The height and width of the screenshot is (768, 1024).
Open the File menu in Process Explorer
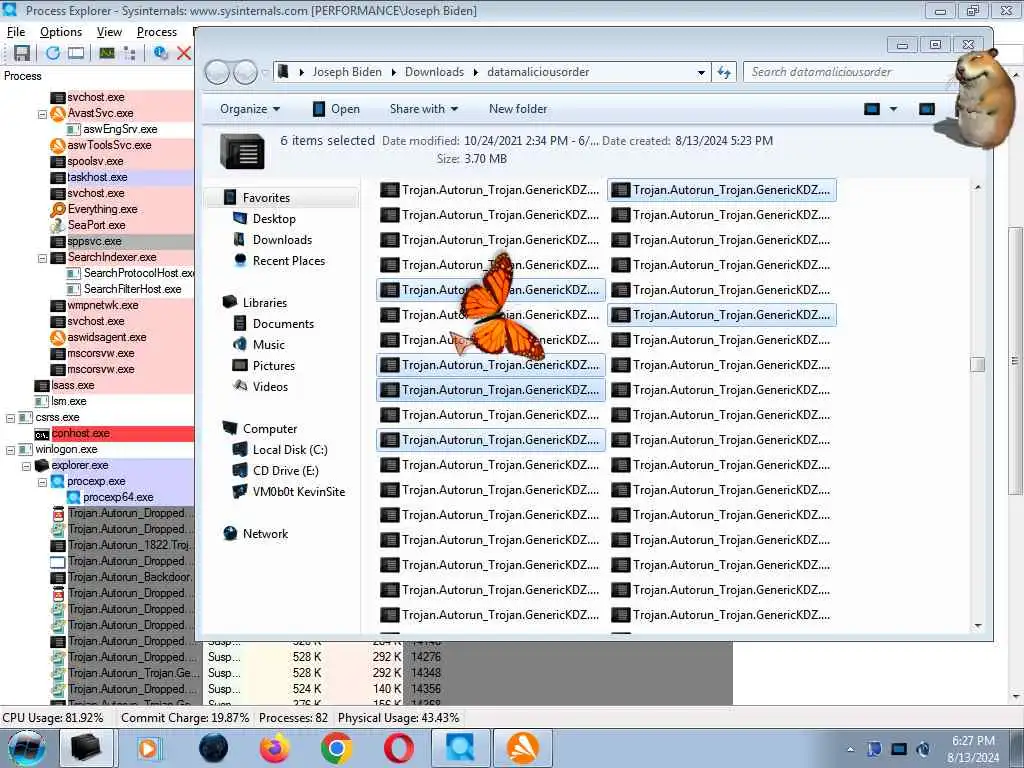click(x=16, y=31)
